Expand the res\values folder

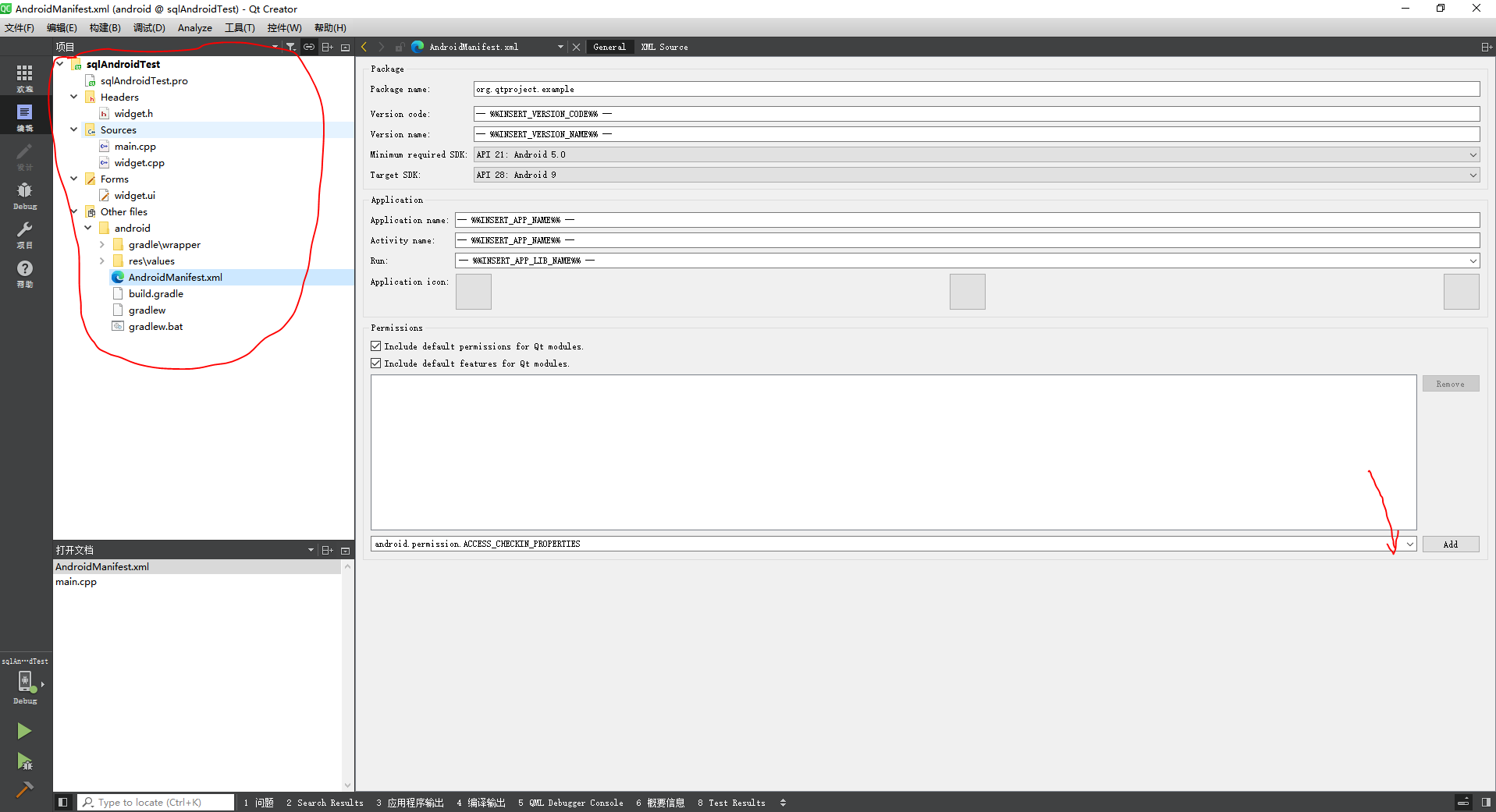coord(102,261)
